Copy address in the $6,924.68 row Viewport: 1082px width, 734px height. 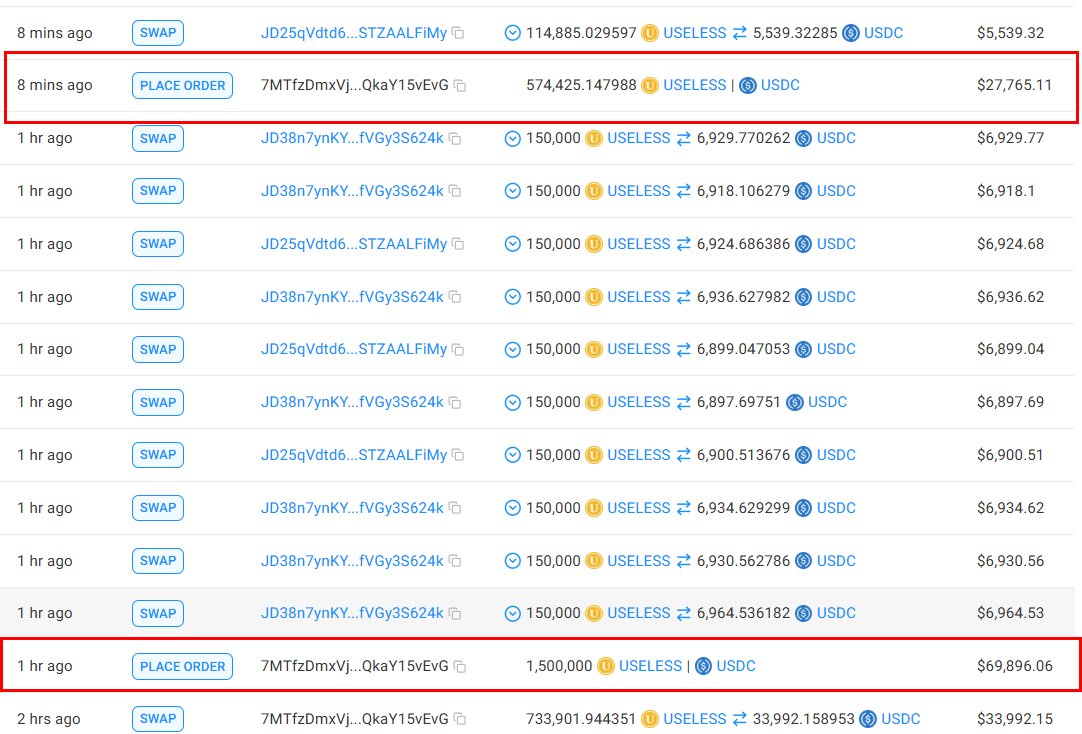pos(458,244)
